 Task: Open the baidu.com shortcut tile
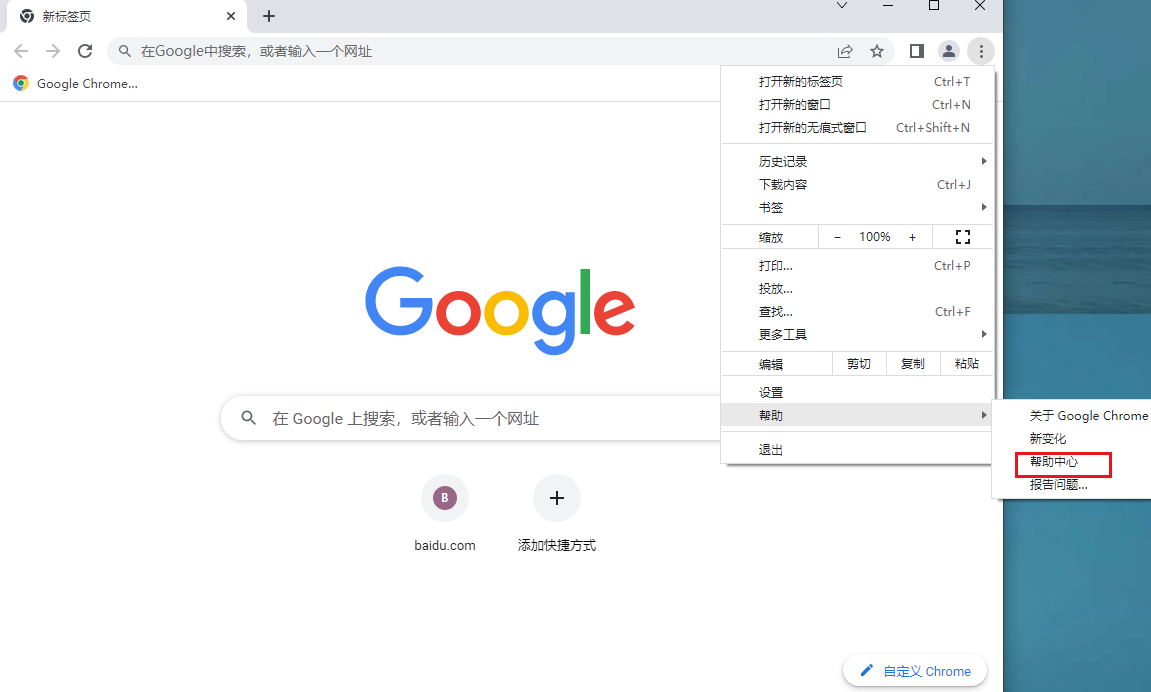click(445, 514)
